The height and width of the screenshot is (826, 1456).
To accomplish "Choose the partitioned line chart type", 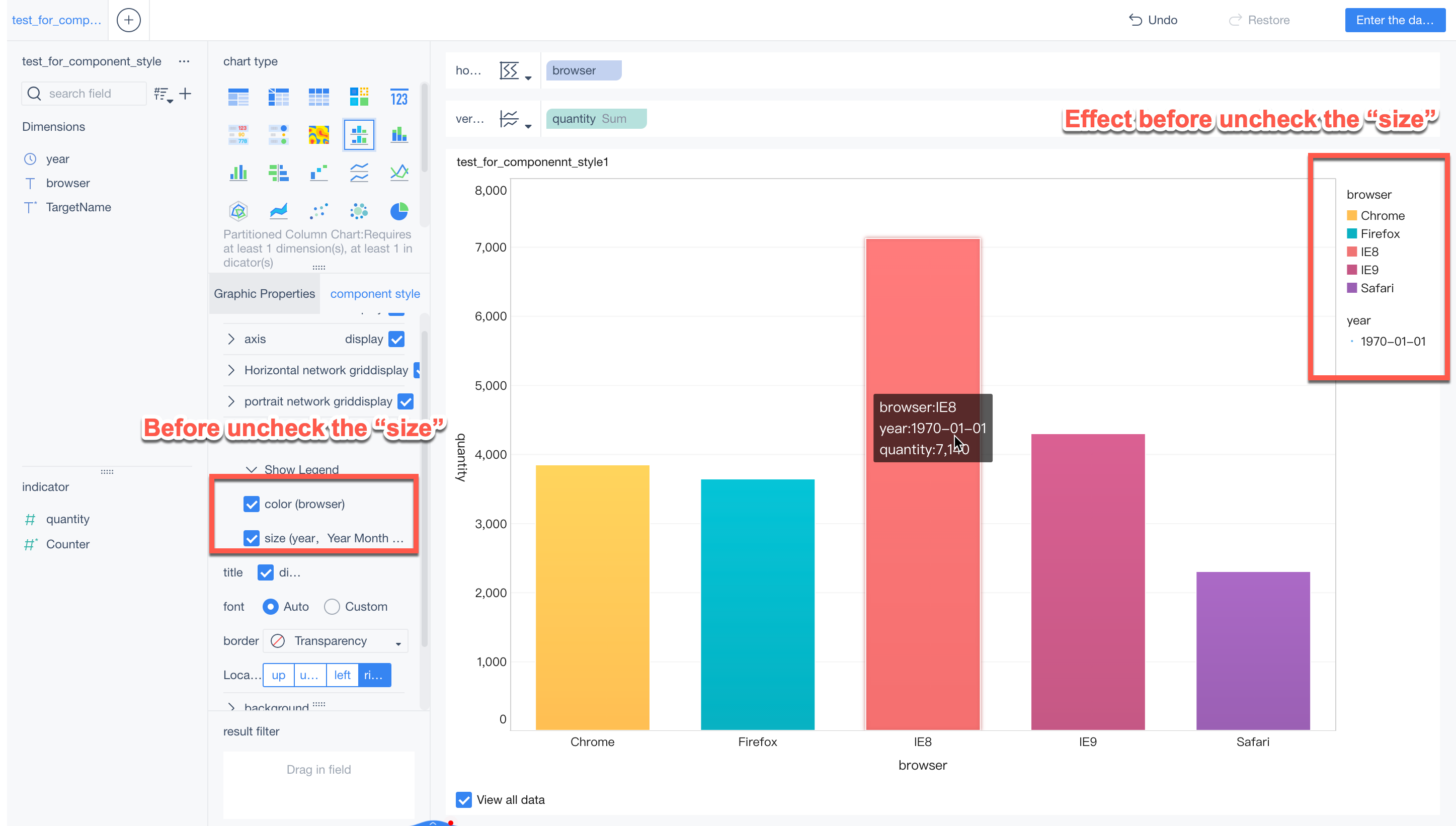I will coord(359,172).
